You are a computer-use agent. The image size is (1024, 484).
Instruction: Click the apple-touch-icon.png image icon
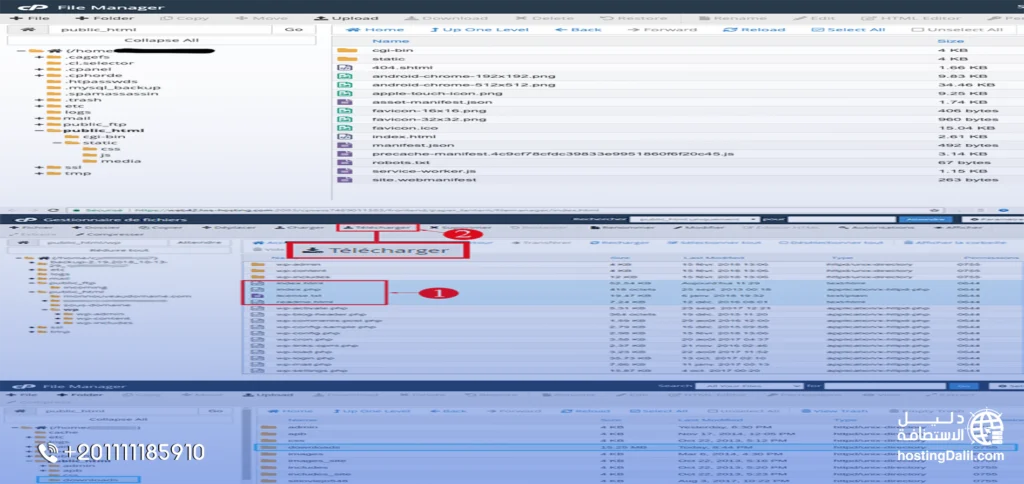point(345,93)
